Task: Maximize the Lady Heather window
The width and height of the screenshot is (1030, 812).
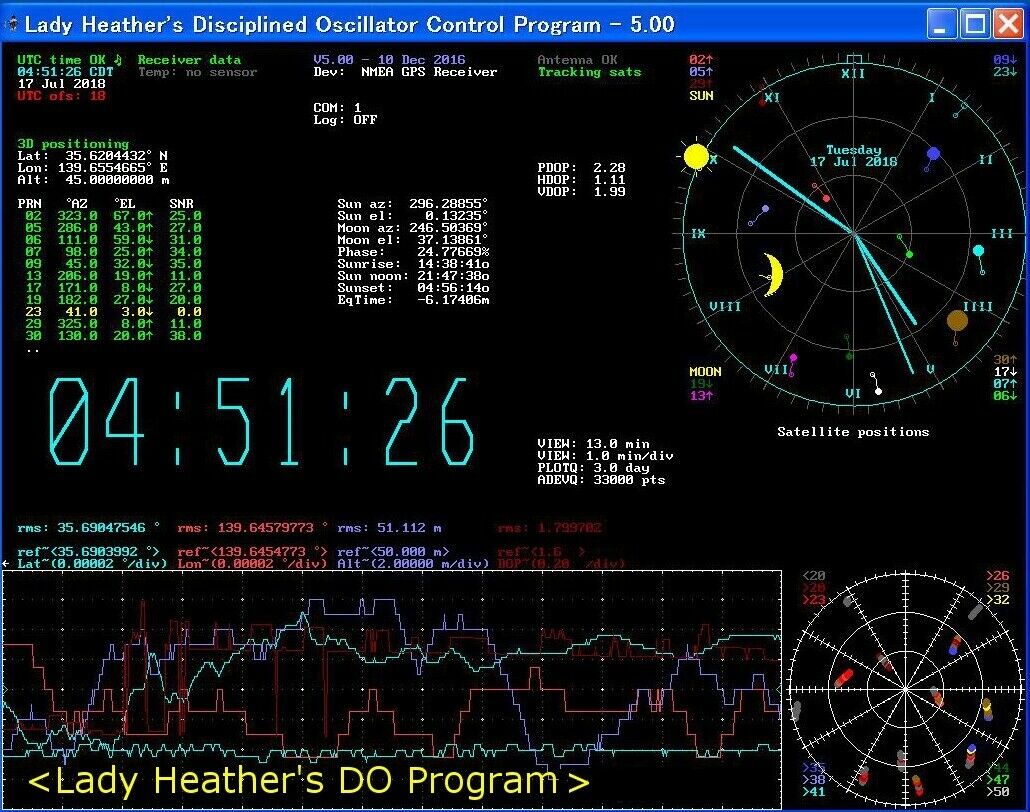Action: pos(975,24)
